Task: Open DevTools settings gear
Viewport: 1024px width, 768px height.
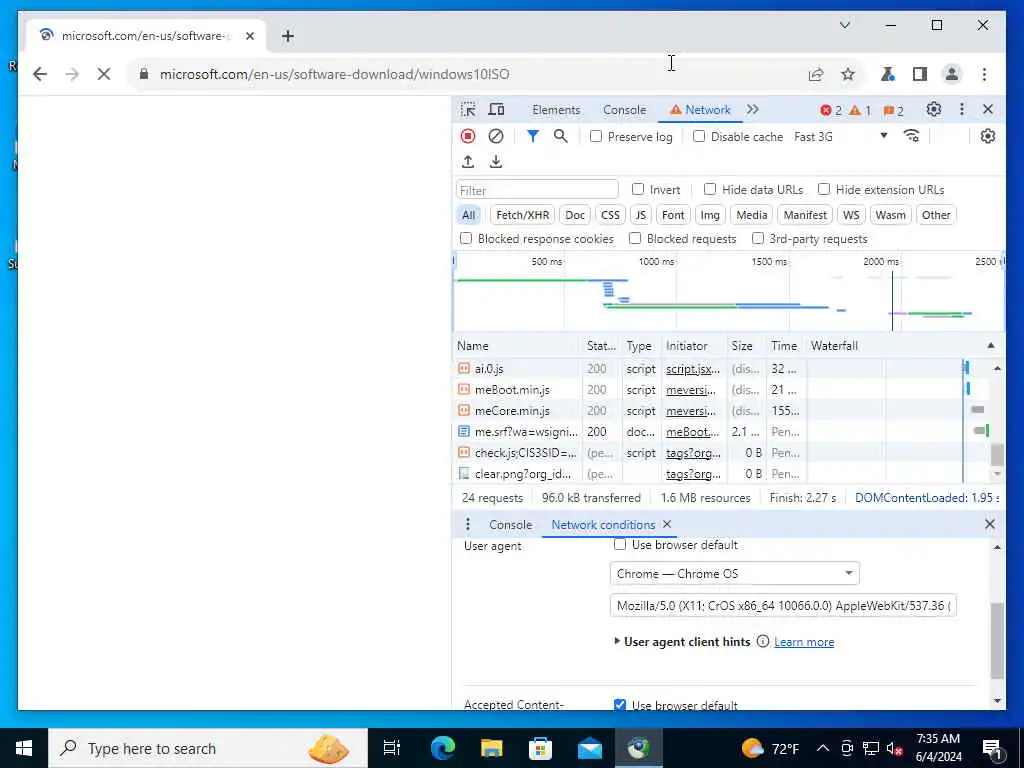Action: point(934,110)
